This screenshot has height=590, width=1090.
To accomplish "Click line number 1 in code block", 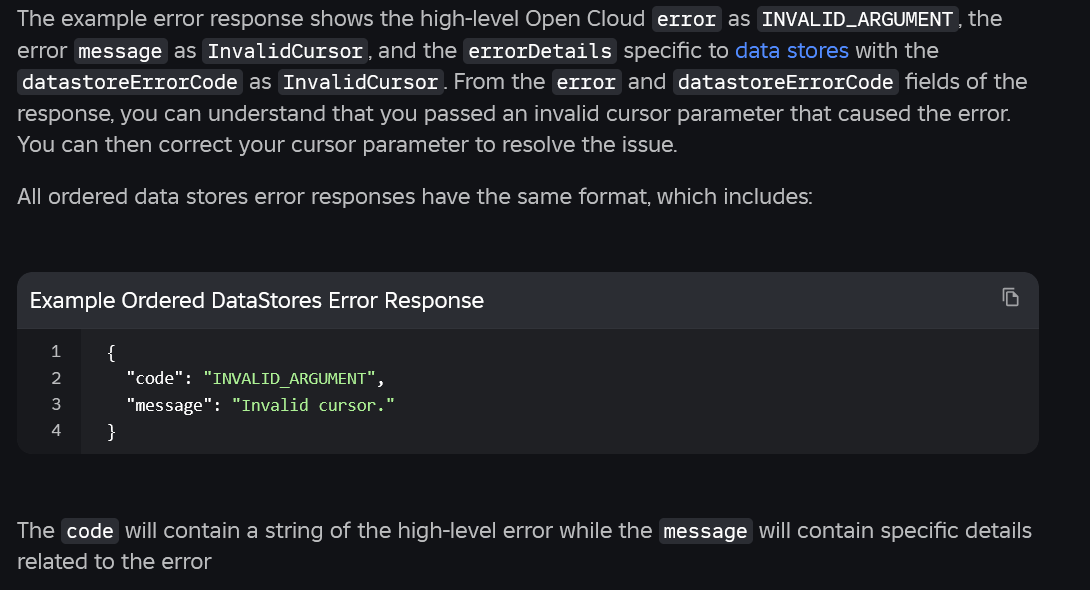I will tap(56, 351).
